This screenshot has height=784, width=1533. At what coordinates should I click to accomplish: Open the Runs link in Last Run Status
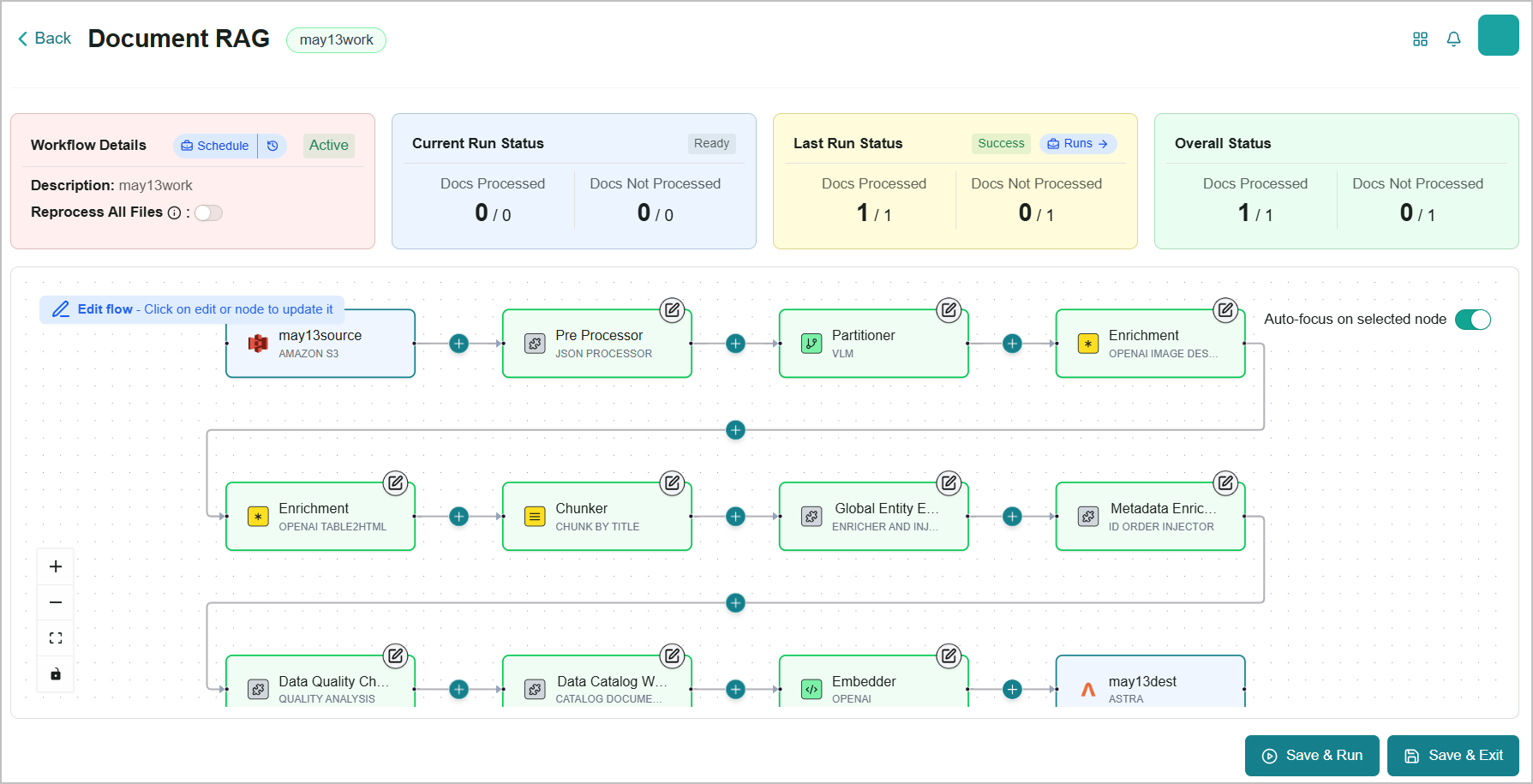click(1078, 144)
